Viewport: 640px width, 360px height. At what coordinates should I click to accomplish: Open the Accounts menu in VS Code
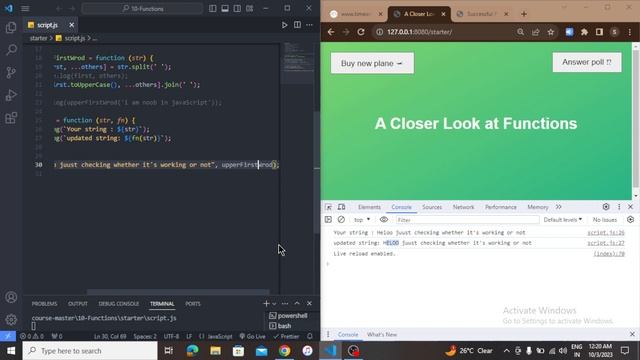(x=11, y=297)
